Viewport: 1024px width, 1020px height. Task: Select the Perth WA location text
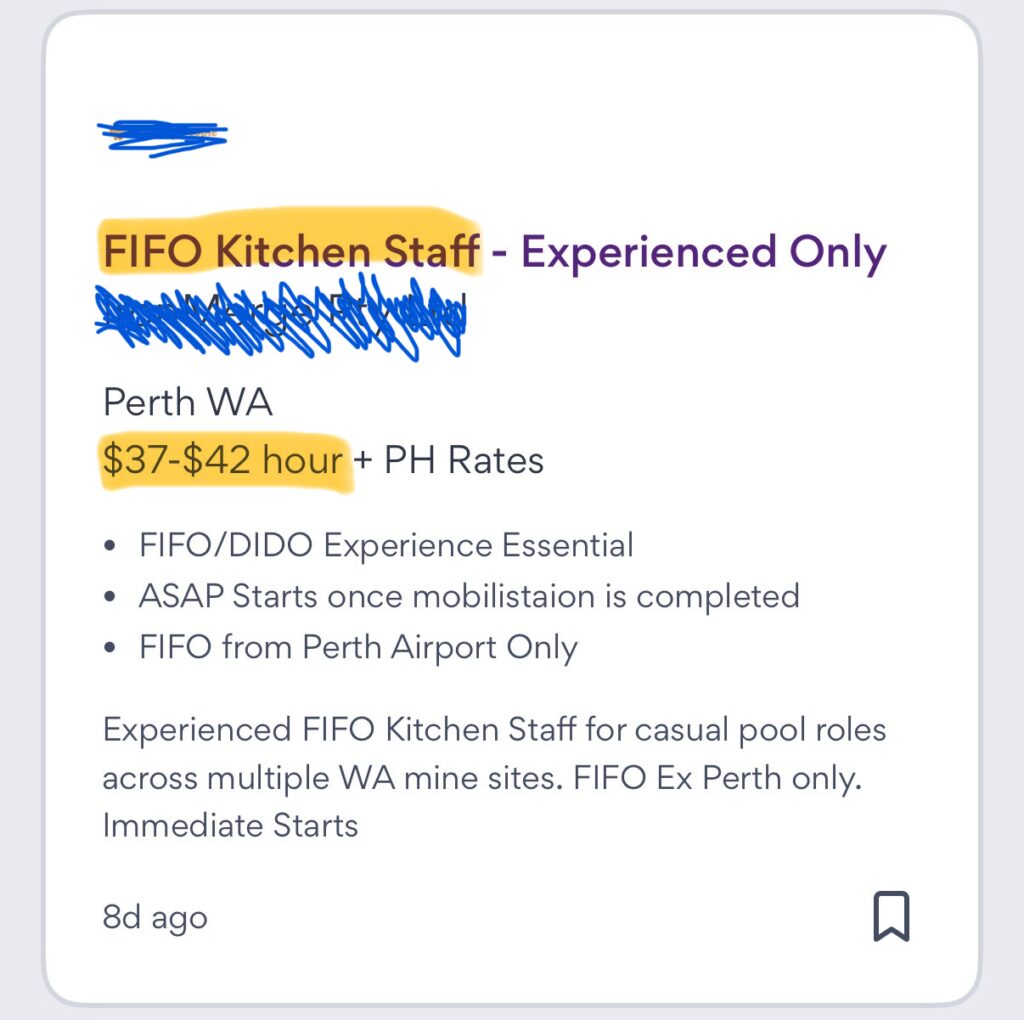tap(188, 402)
